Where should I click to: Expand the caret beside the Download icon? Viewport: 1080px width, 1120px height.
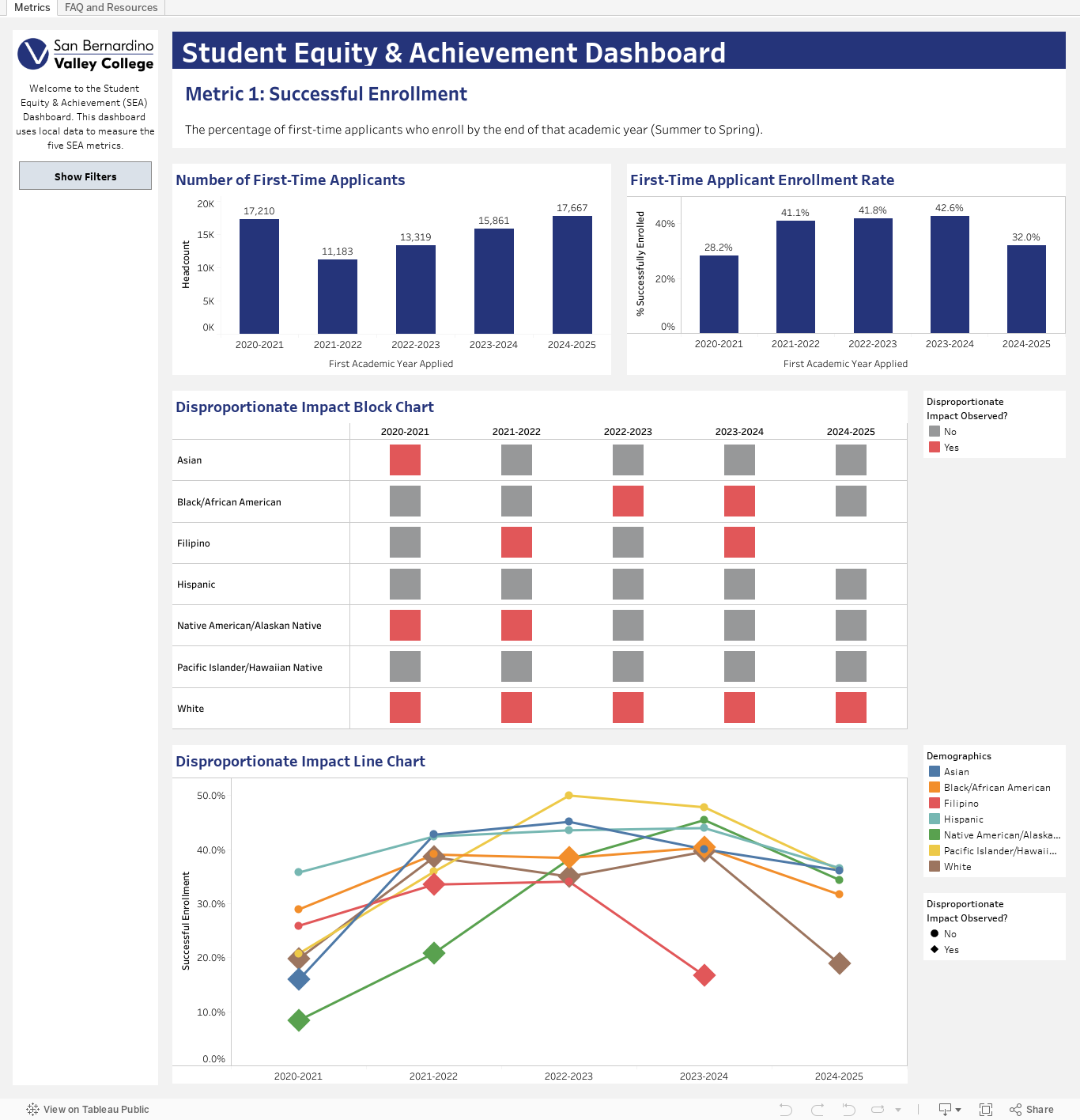(958, 1111)
